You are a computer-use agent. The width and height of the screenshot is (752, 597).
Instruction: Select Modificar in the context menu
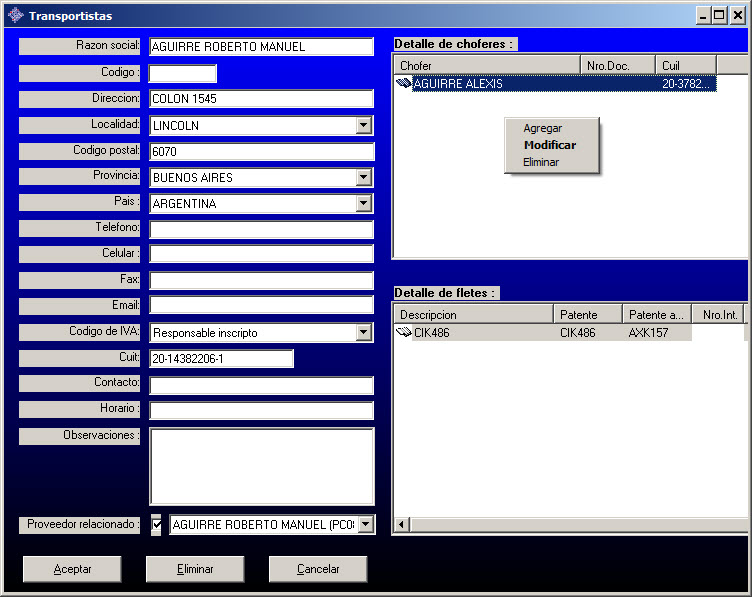[550, 145]
